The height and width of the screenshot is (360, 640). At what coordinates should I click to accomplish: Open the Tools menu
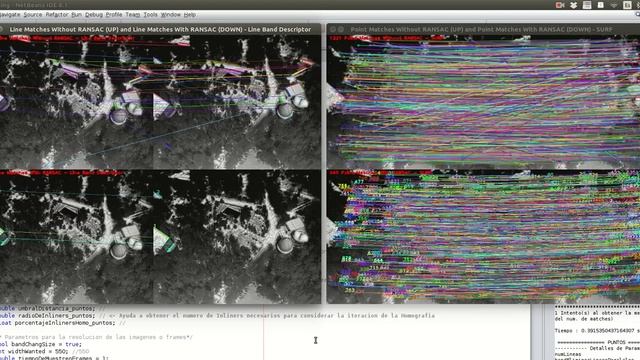pos(150,15)
